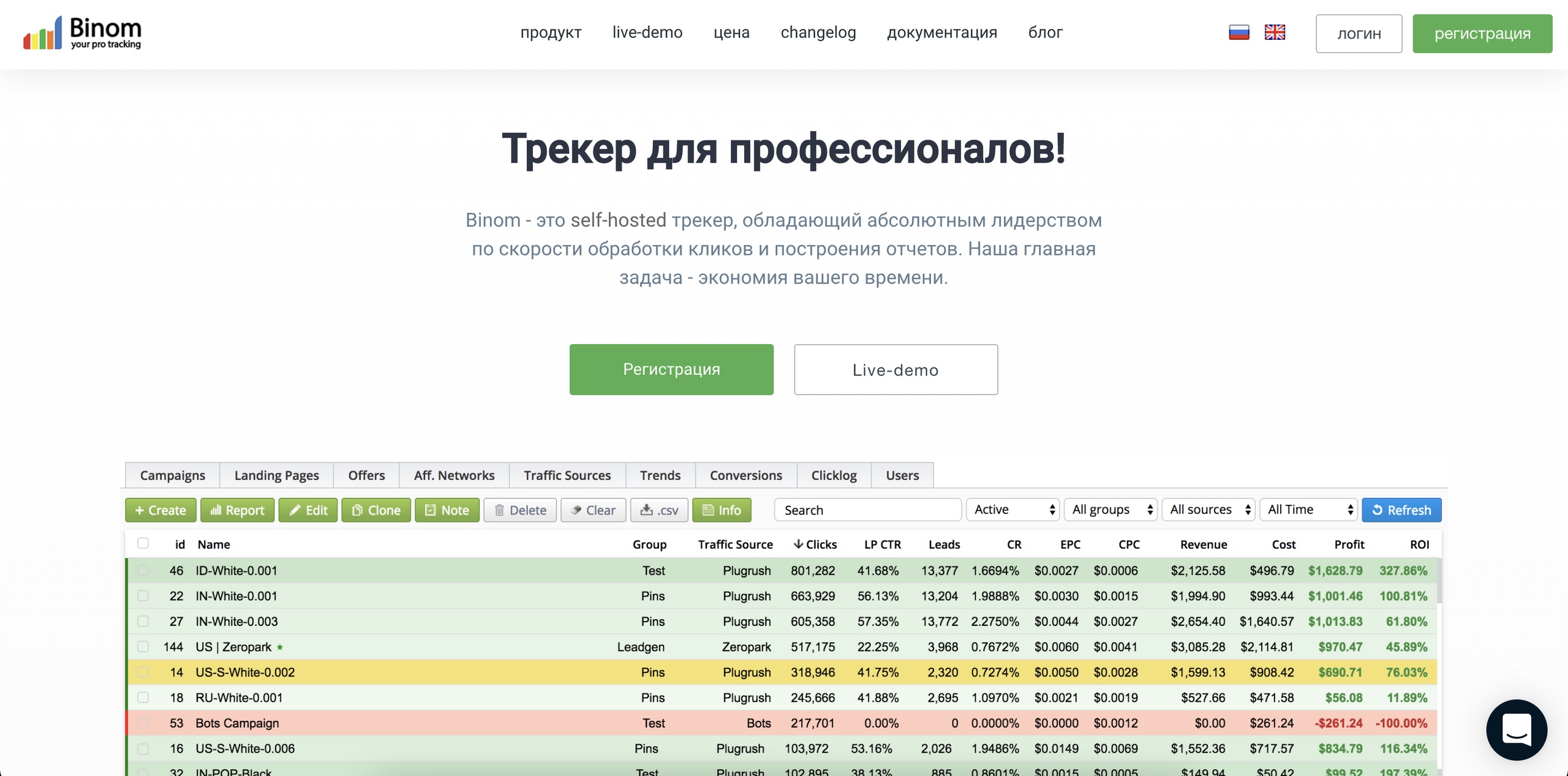The width and height of the screenshot is (1568, 776).
Task: Click the Clone copy button
Action: click(376, 510)
